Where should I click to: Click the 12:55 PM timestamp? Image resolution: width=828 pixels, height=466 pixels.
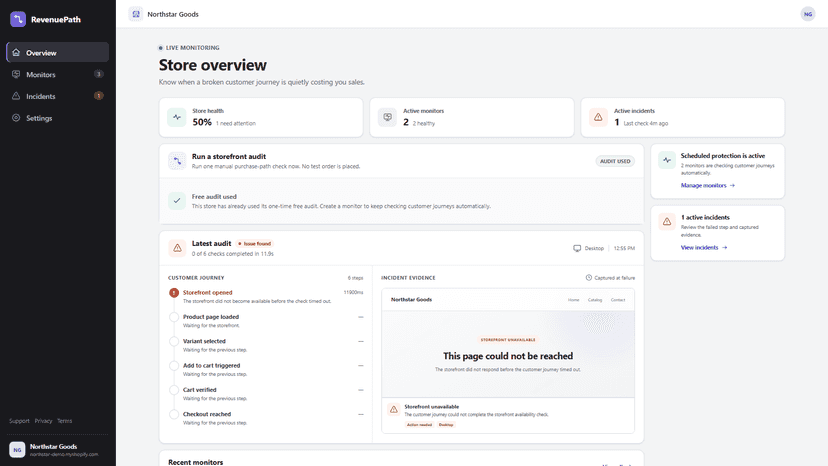click(x=624, y=248)
